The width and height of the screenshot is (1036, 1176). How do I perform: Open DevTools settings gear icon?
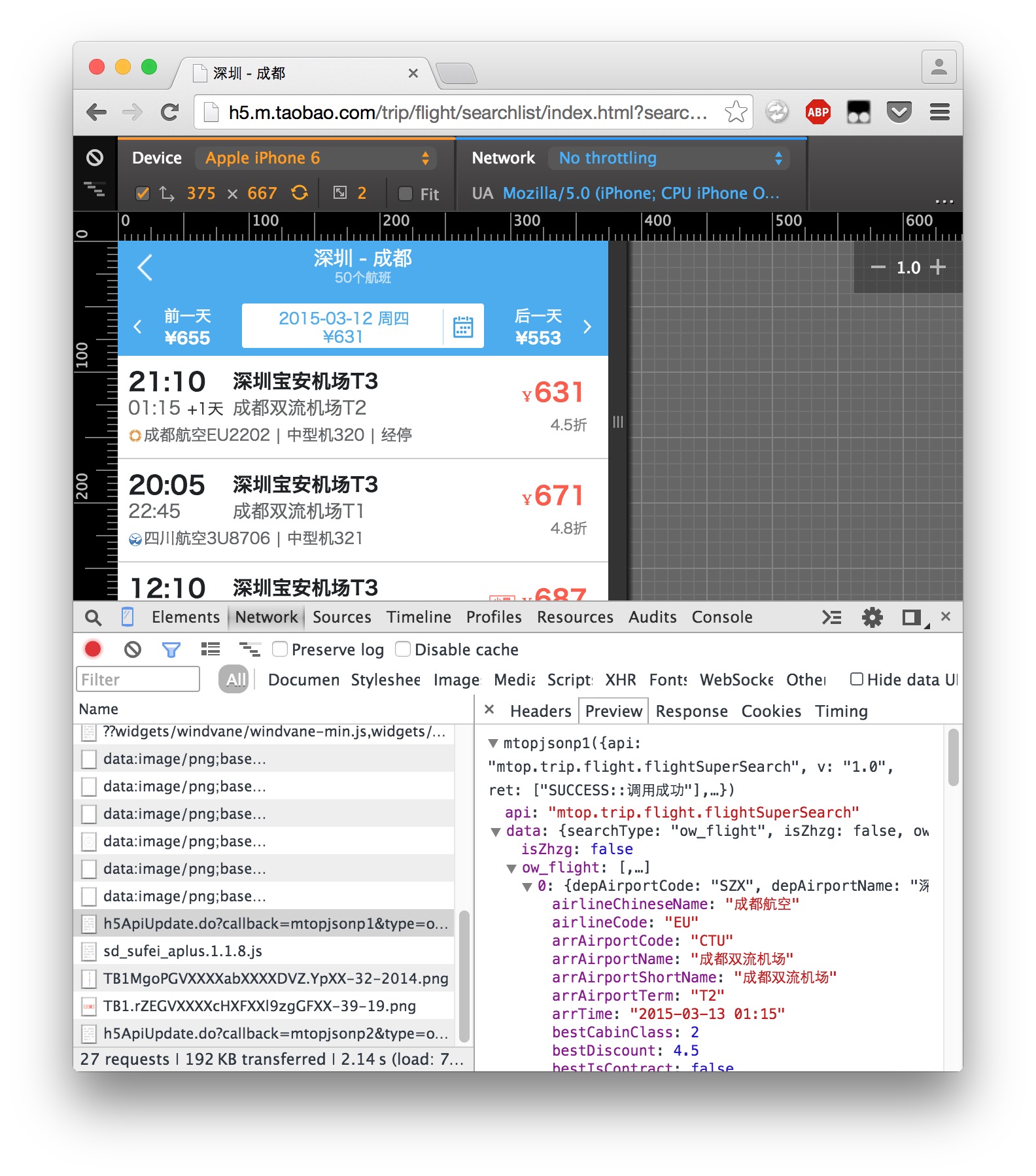pos(872,617)
